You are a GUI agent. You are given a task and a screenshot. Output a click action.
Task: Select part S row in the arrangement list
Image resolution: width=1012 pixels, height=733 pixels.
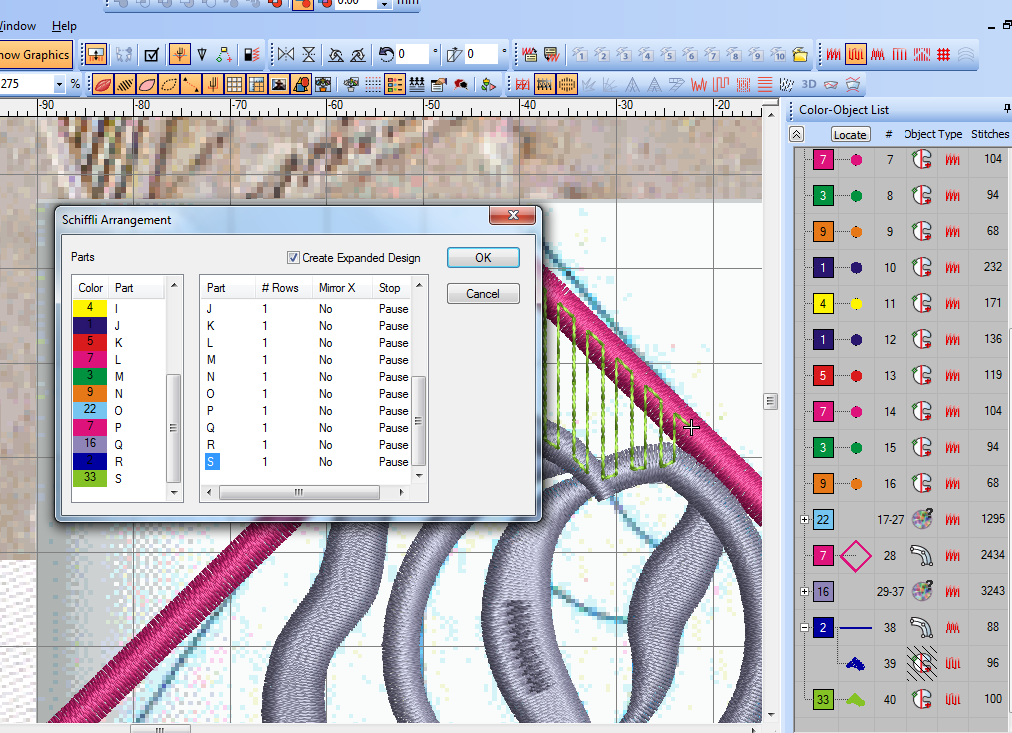click(211, 462)
